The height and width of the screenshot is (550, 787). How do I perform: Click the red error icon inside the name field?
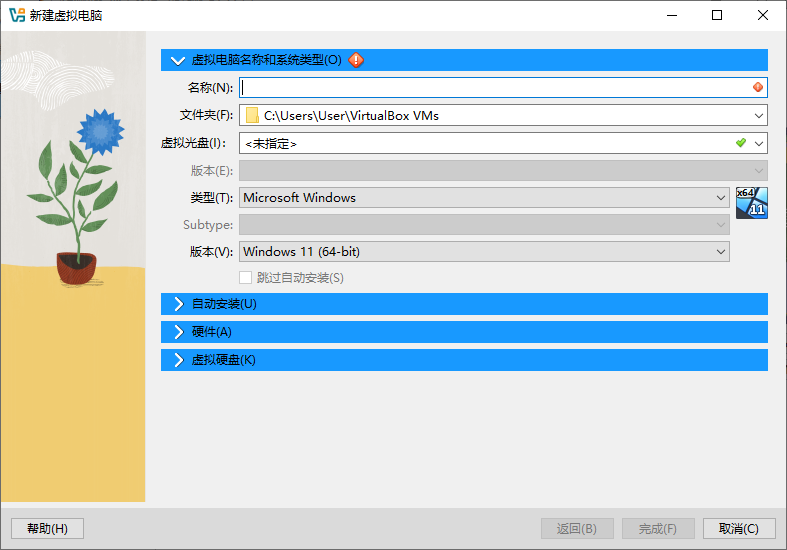(758, 87)
